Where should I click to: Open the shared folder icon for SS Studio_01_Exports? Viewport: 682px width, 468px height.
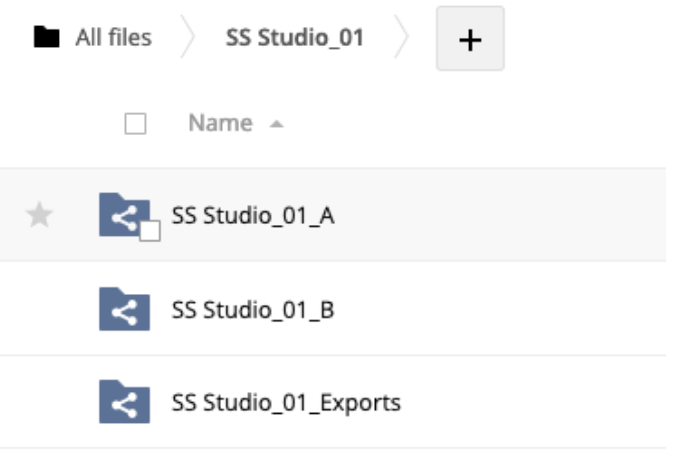(124, 401)
